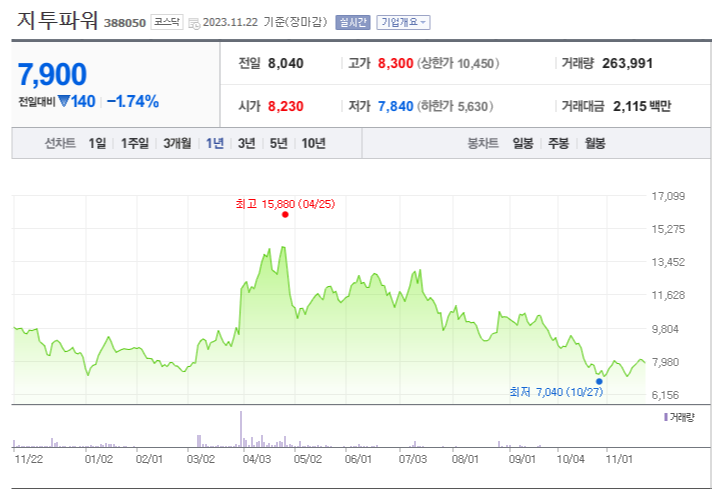Click the 04/03 date axis label

pos(257,459)
